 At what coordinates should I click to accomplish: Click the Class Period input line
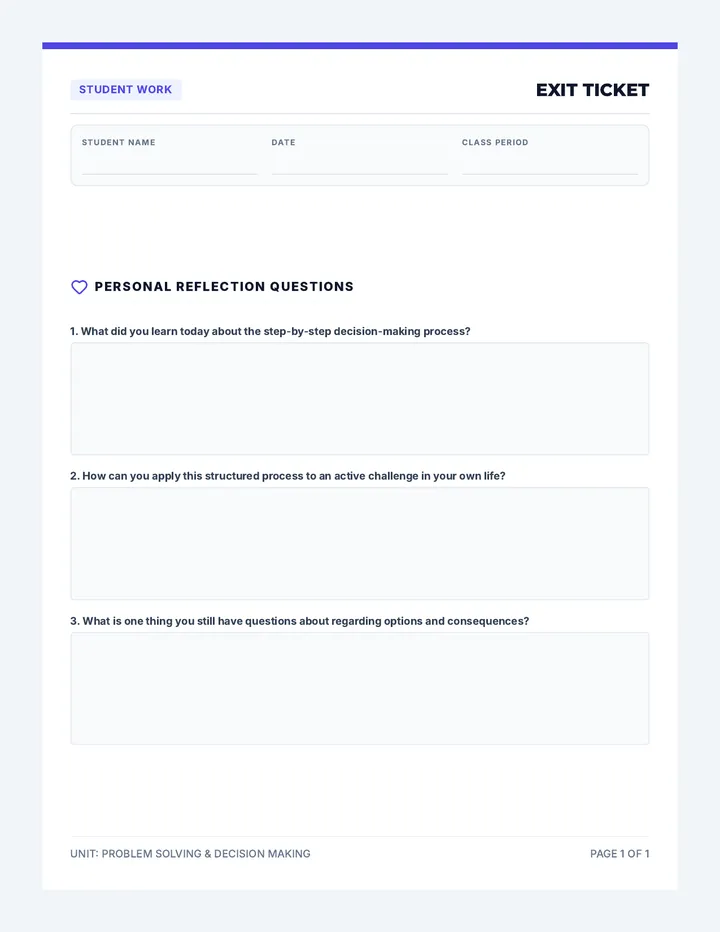[550, 166]
